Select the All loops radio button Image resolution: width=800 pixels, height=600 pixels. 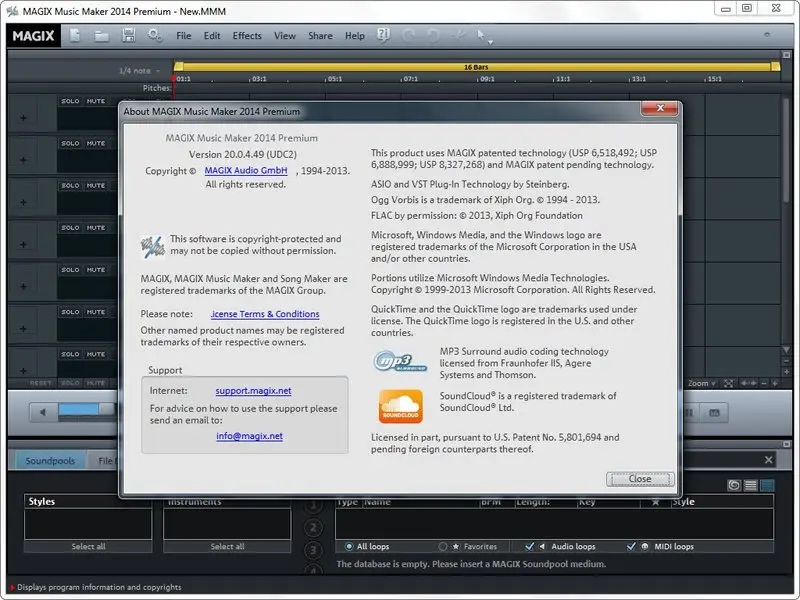point(349,546)
